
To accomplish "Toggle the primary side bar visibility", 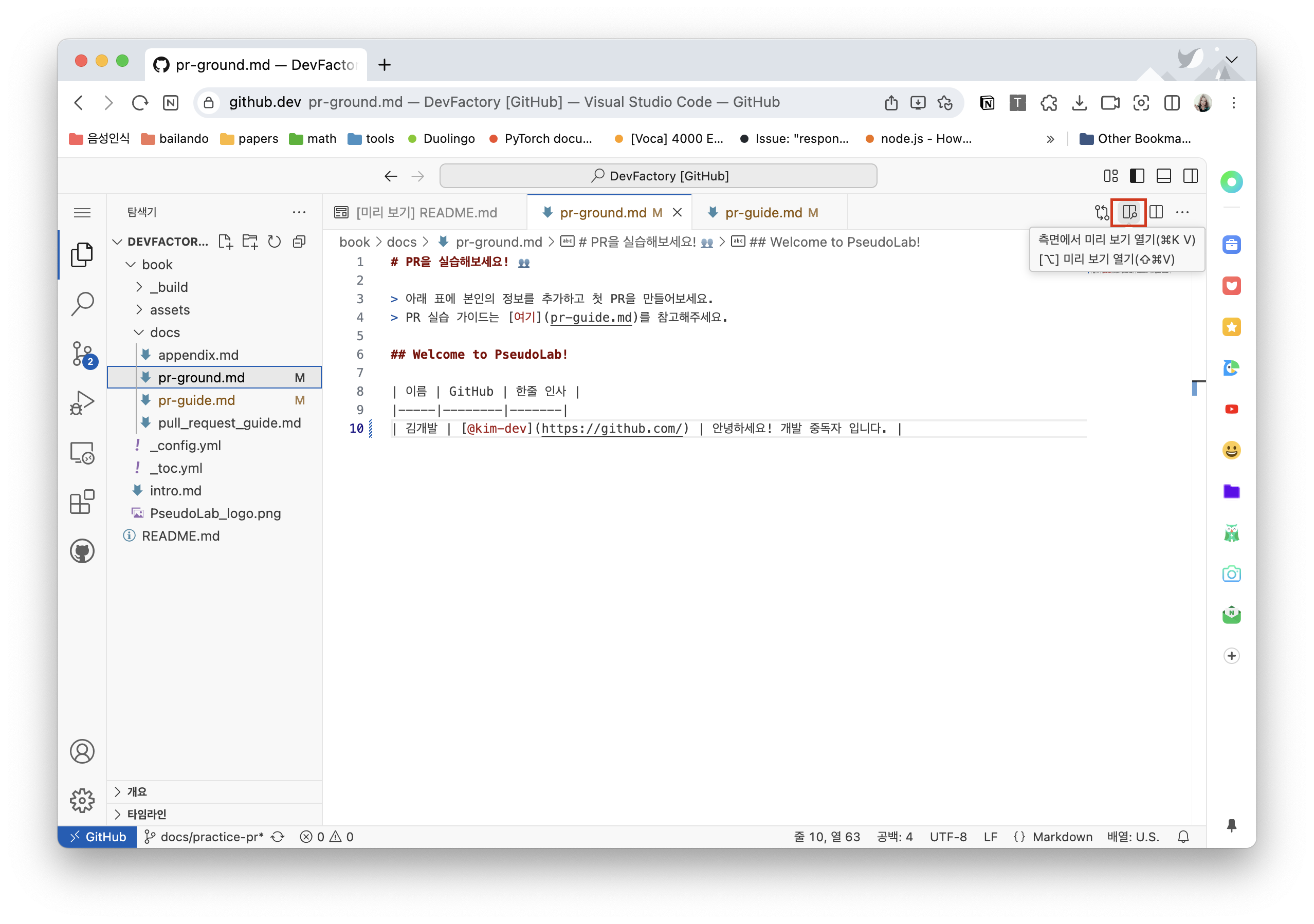I will tap(1137, 176).
